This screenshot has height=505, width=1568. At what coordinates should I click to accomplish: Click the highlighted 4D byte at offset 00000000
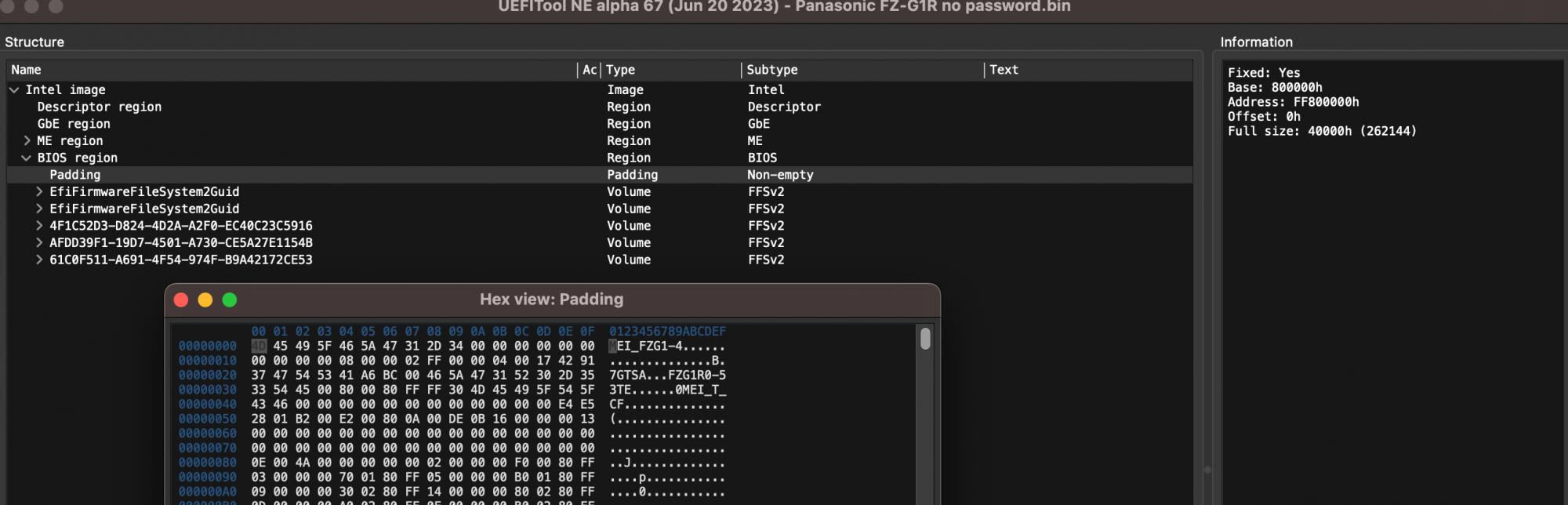point(259,346)
